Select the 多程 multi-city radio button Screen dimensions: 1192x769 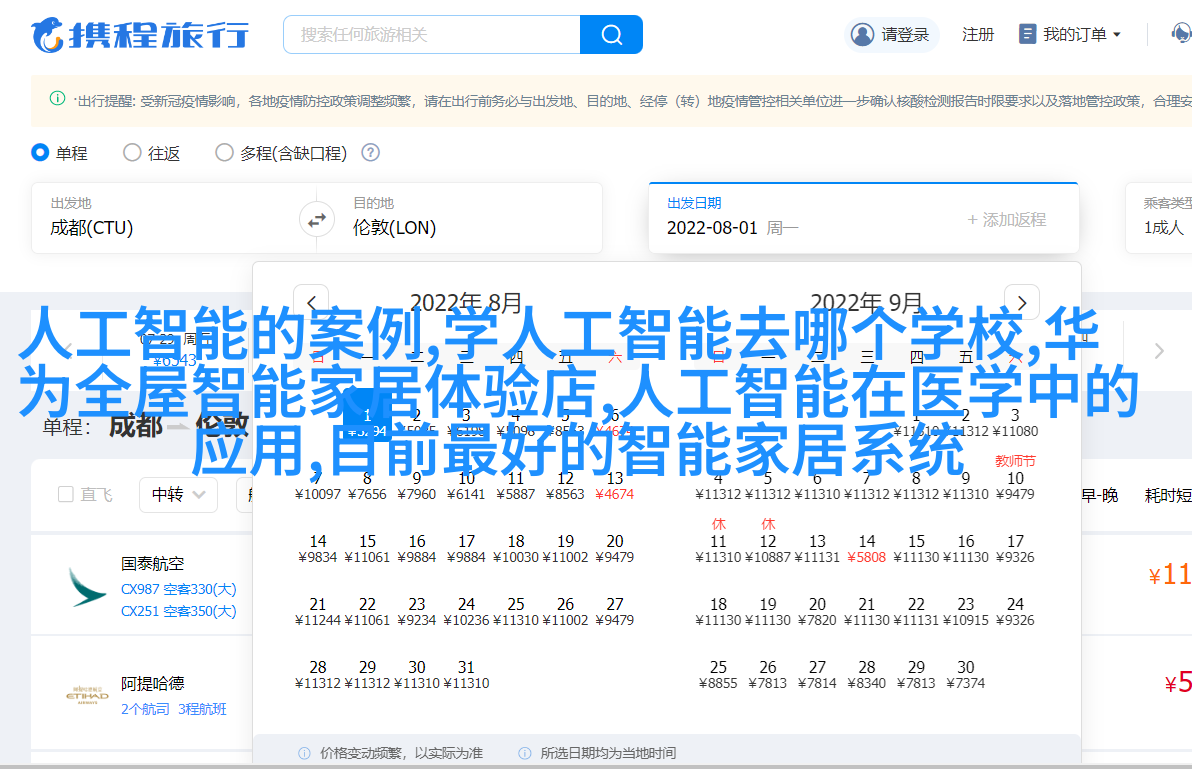click(x=224, y=153)
